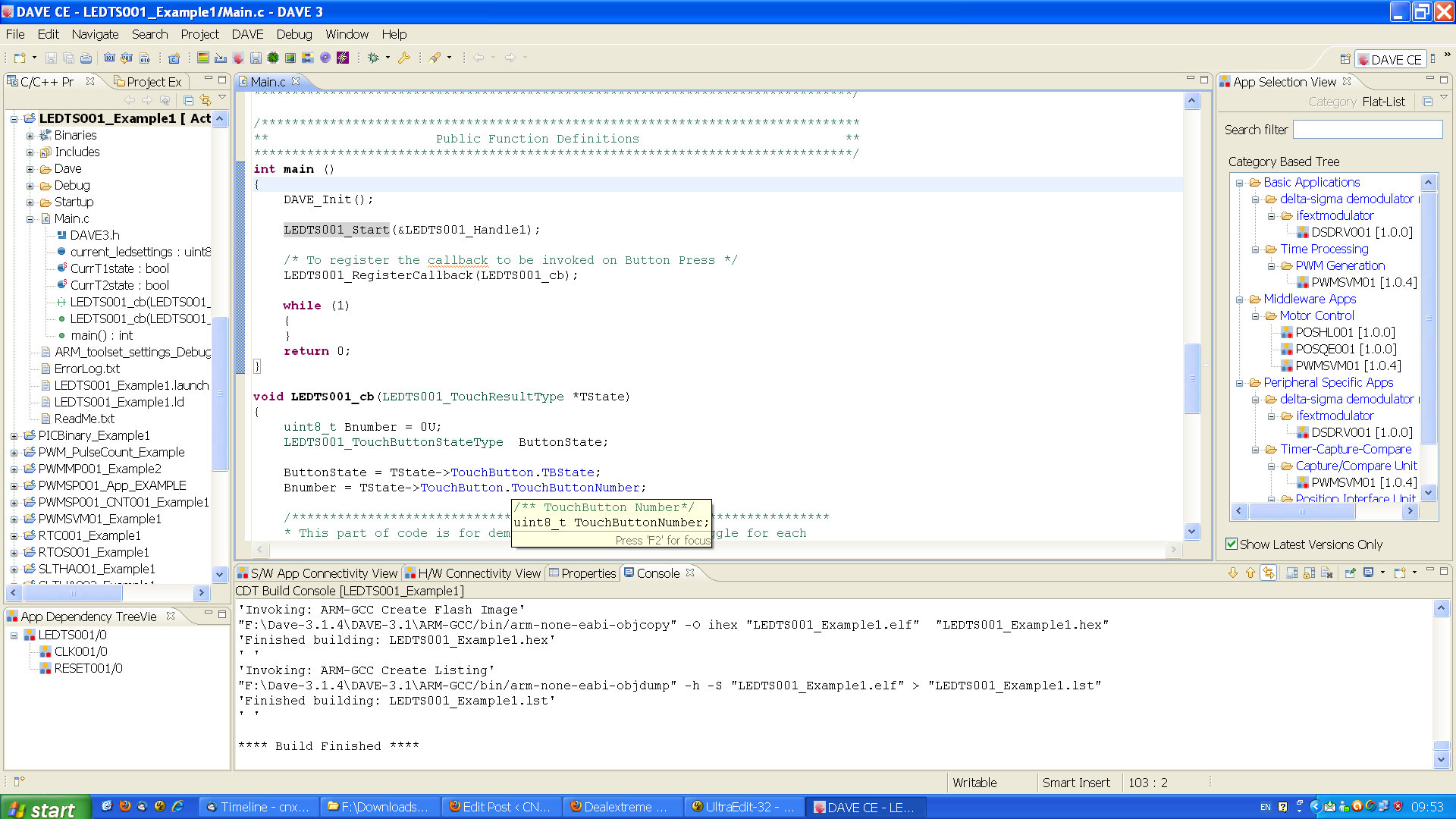Click the Print toolbar icon
This screenshot has width=1456, height=819.
[x=86, y=58]
